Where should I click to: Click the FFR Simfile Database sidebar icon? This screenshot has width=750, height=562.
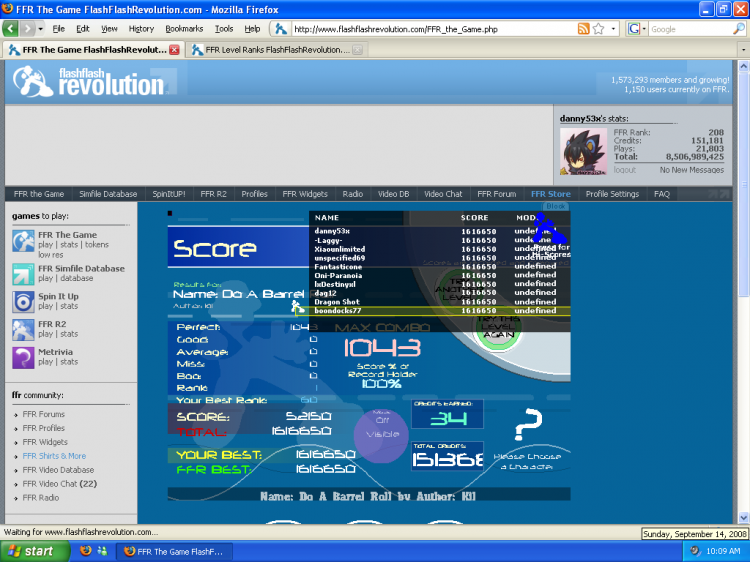[x=23, y=274]
